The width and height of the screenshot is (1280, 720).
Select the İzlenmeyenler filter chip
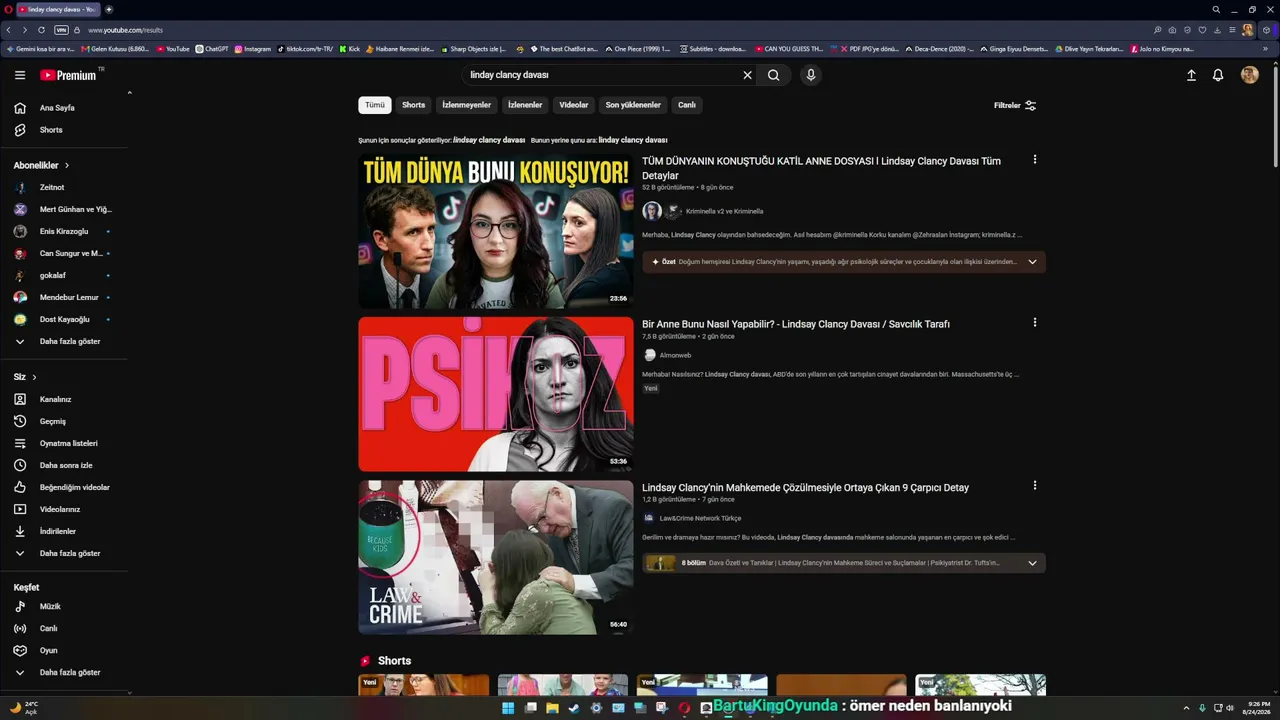[467, 105]
